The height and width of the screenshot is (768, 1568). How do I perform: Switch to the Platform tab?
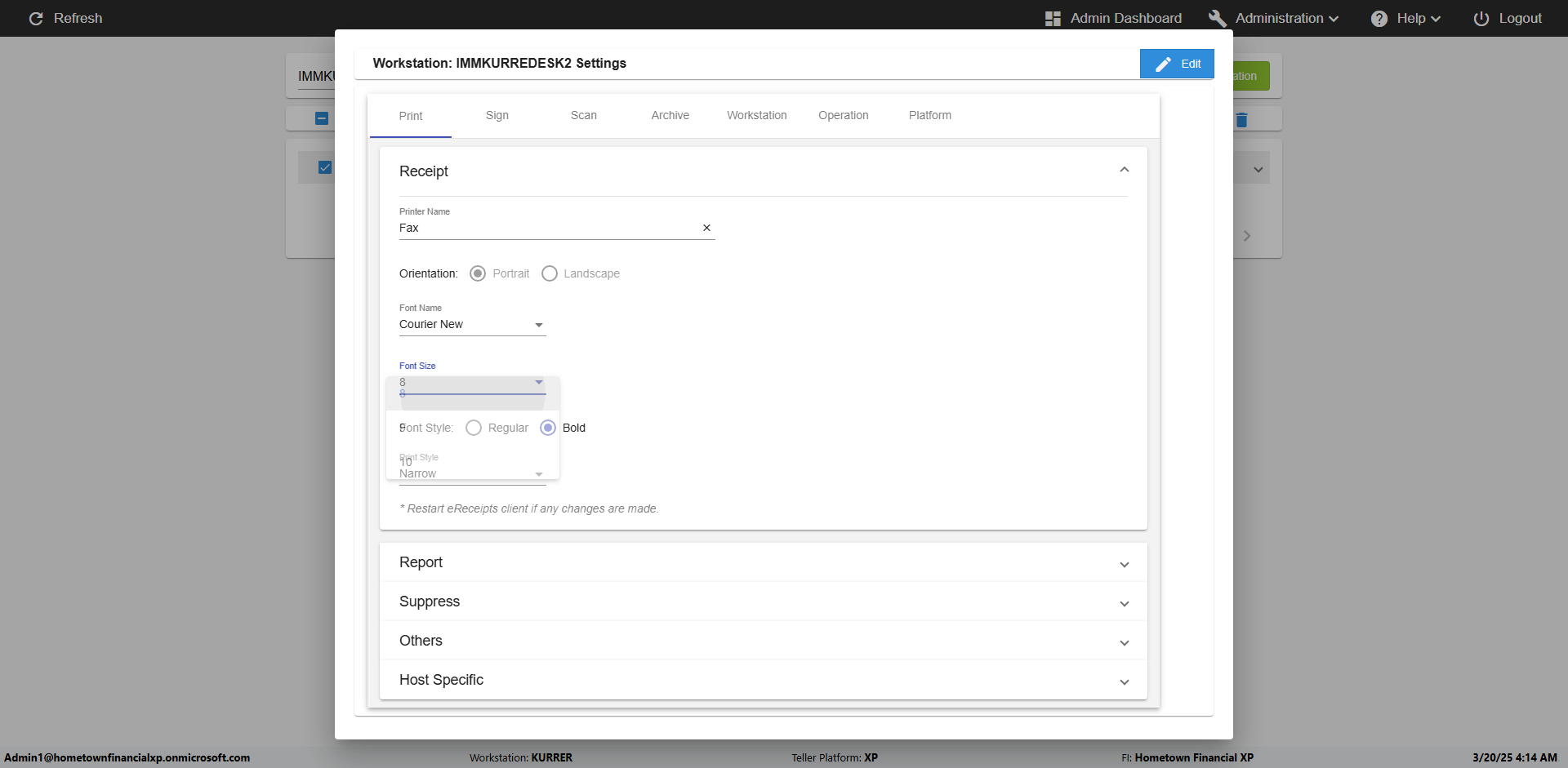(x=929, y=116)
